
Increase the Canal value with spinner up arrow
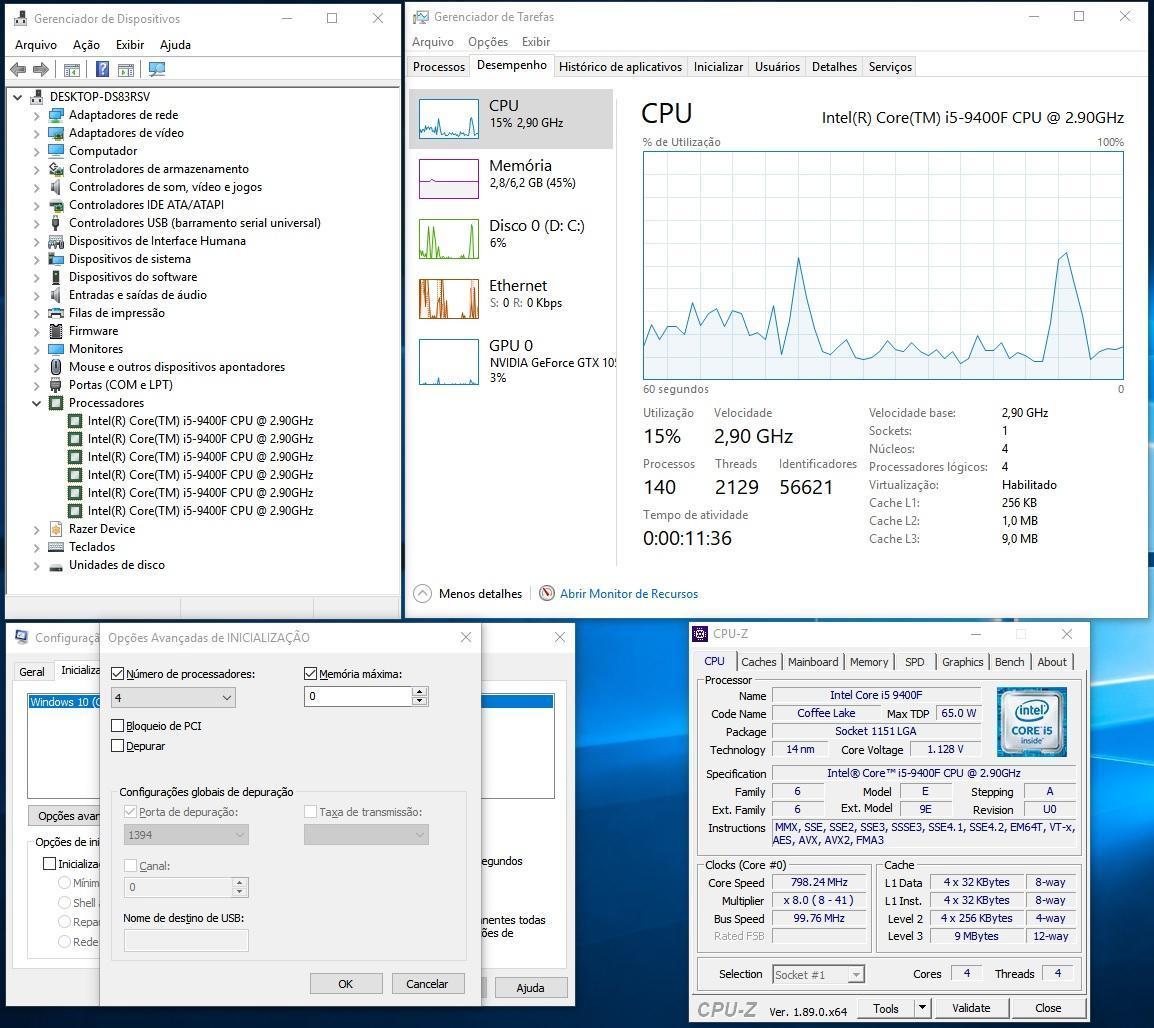click(239, 882)
